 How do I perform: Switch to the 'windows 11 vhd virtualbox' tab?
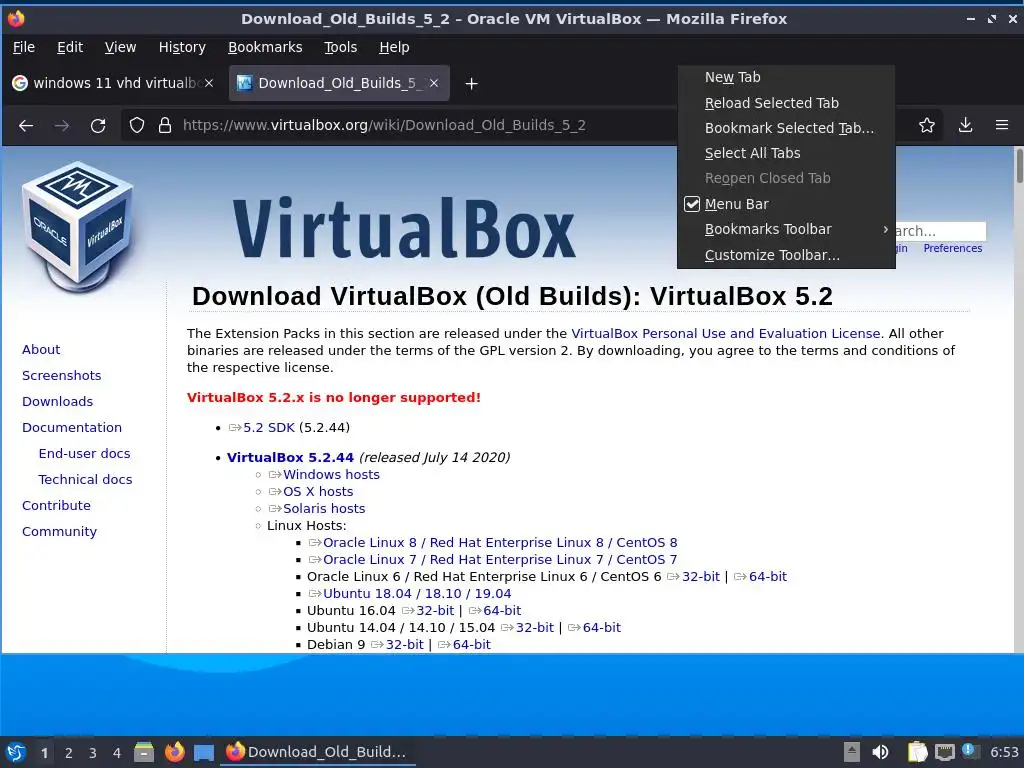click(x=113, y=83)
